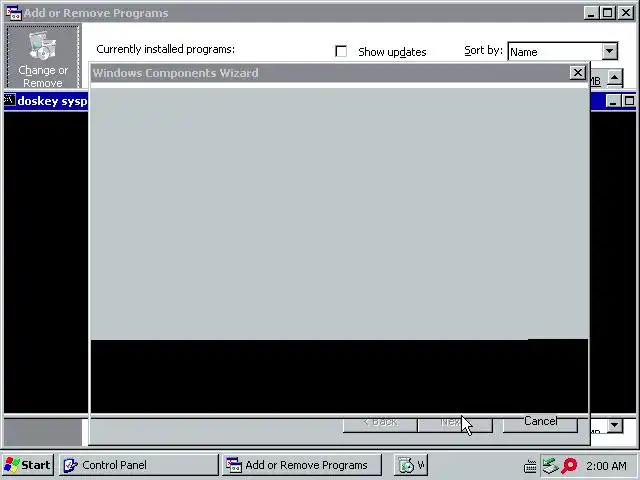The image size is (640, 480).
Task: Minimize the Add or Remove Programs window
Action: pyautogui.click(x=590, y=13)
